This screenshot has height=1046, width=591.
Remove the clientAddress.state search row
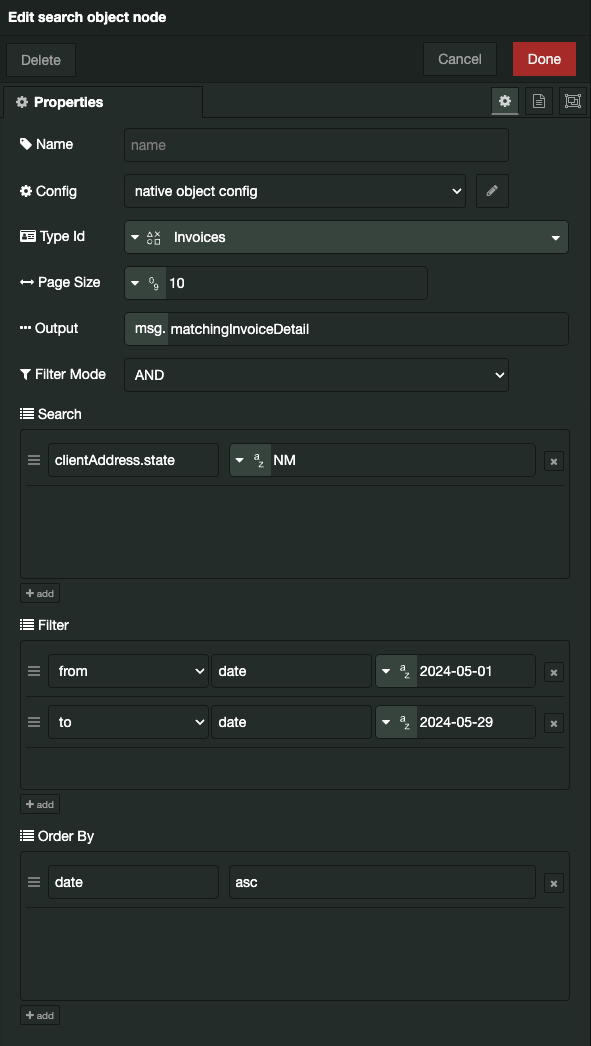pos(553,461)
